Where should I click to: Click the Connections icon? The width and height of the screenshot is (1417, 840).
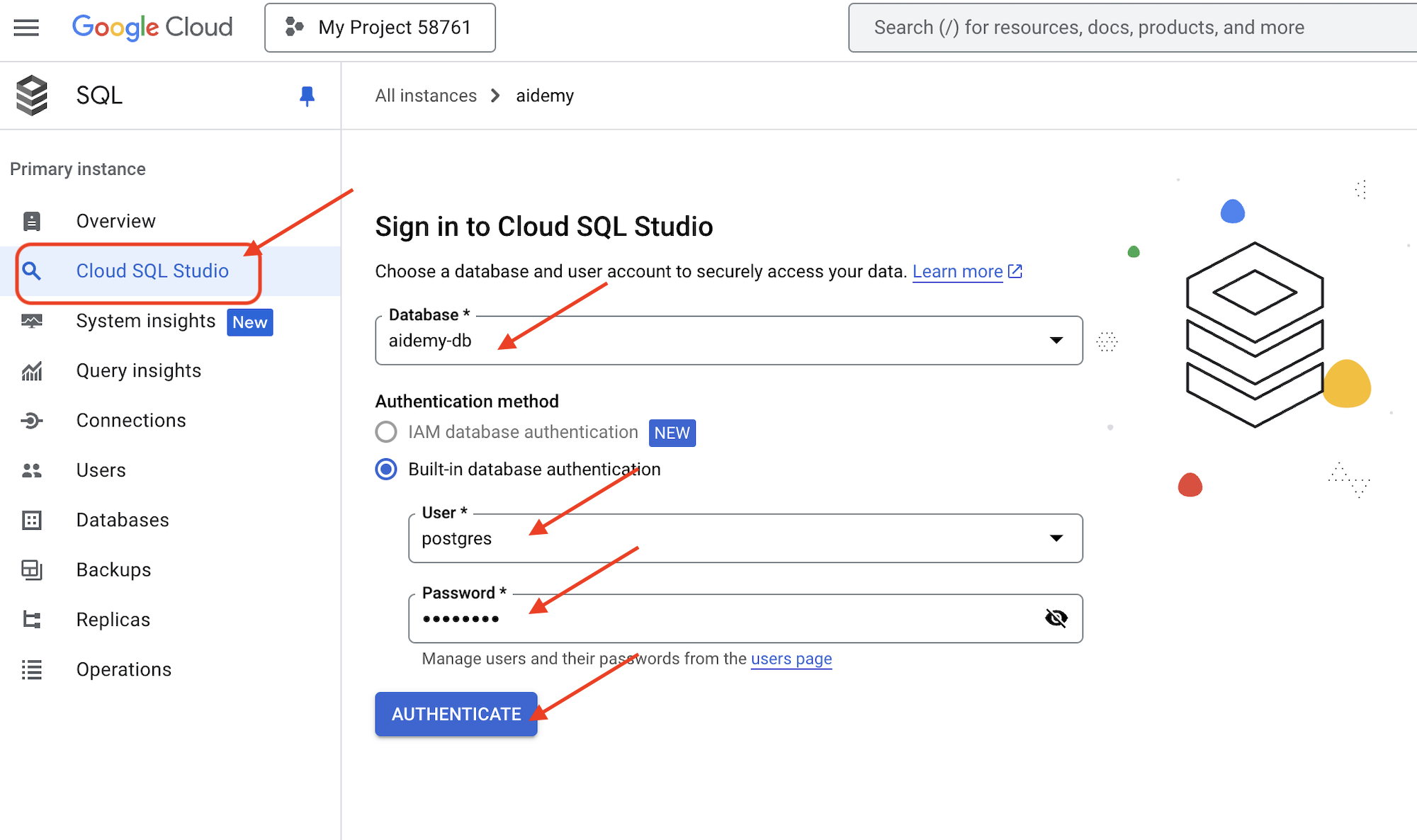pyautogui.click(x=33, y=419)
